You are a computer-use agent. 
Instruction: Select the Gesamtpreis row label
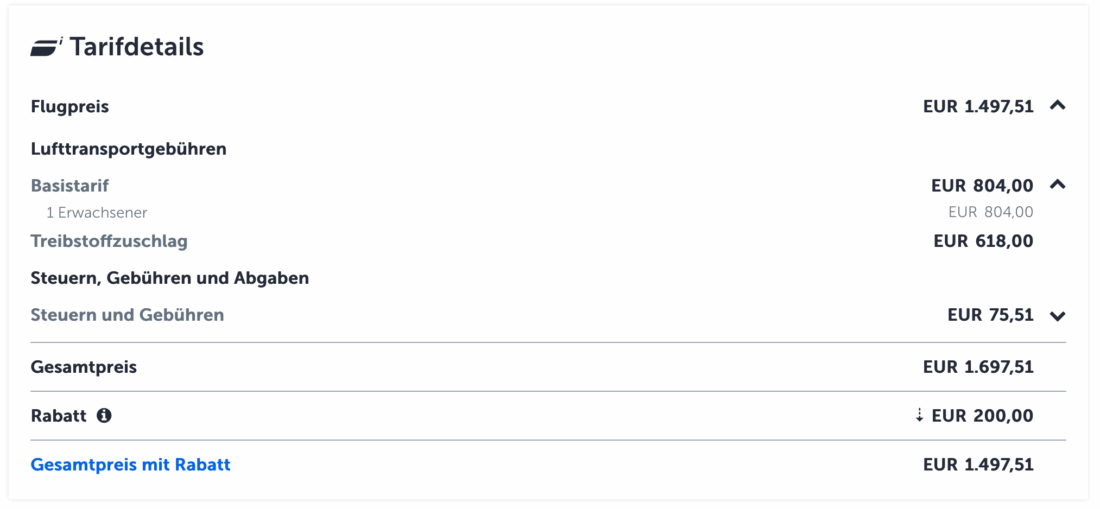84,367
